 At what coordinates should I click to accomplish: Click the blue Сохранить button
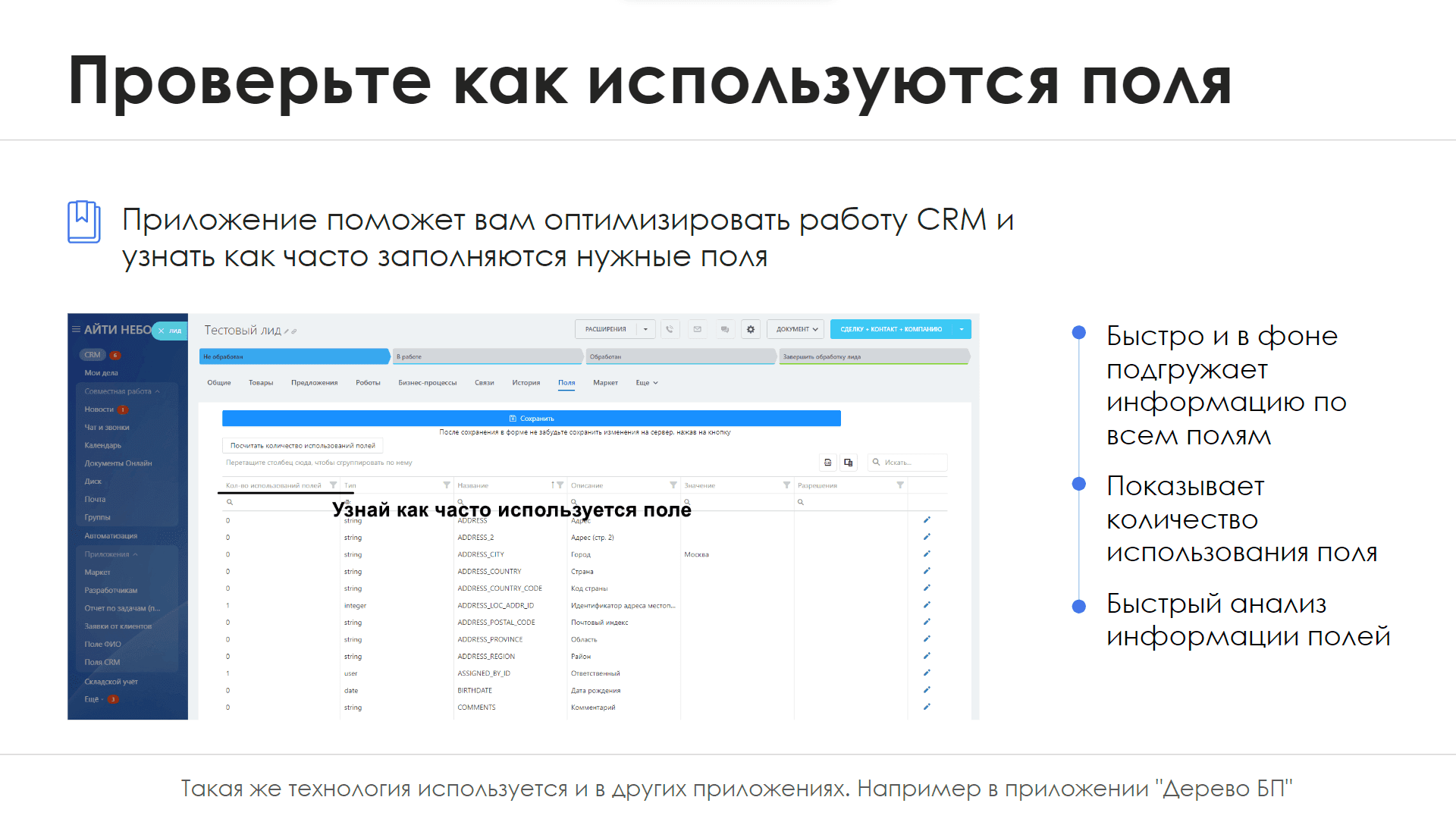(x=532, y=419)
